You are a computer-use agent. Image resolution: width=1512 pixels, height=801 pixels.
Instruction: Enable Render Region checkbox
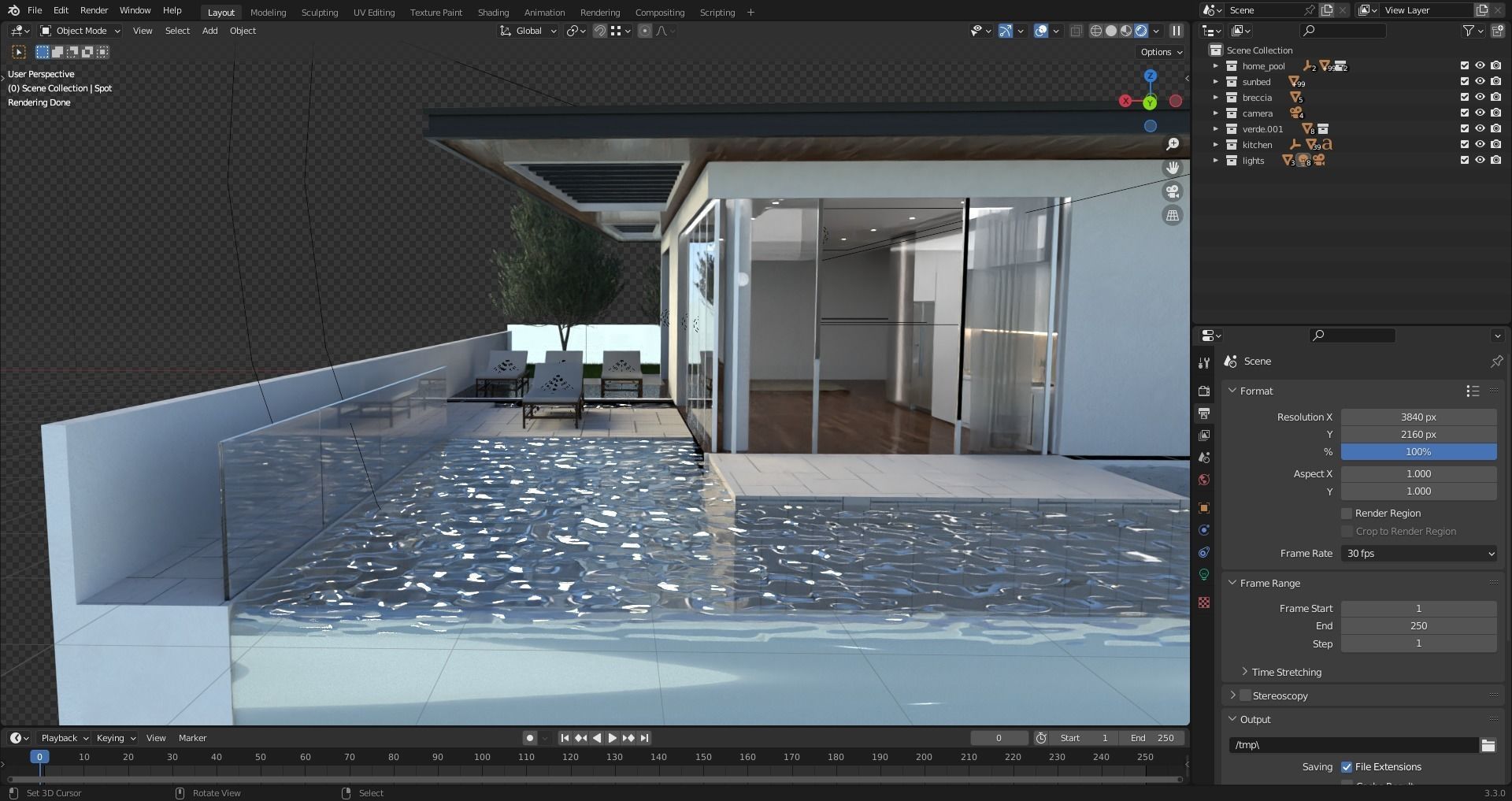[x=1347, y=514]
